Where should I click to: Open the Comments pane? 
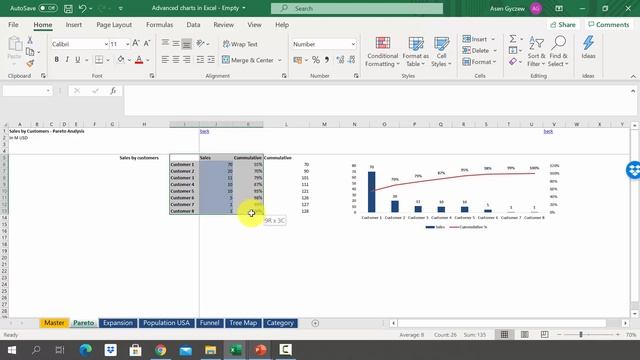609,25
